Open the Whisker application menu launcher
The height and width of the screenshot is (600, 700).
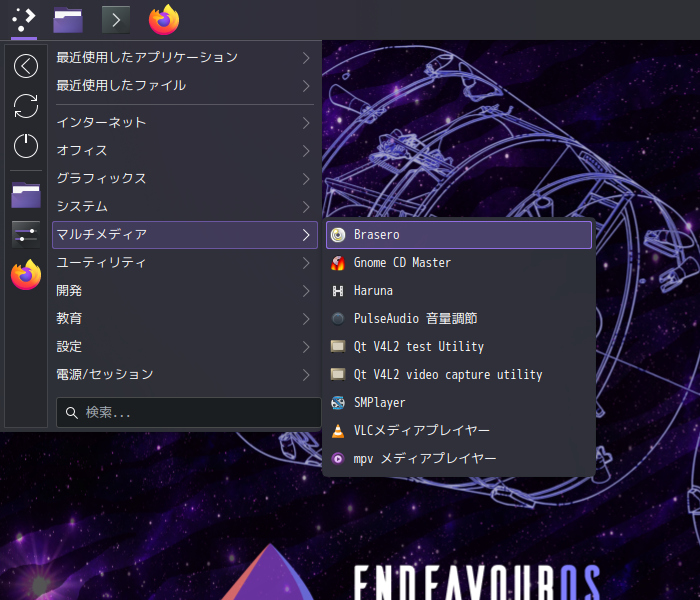[24, 20]
